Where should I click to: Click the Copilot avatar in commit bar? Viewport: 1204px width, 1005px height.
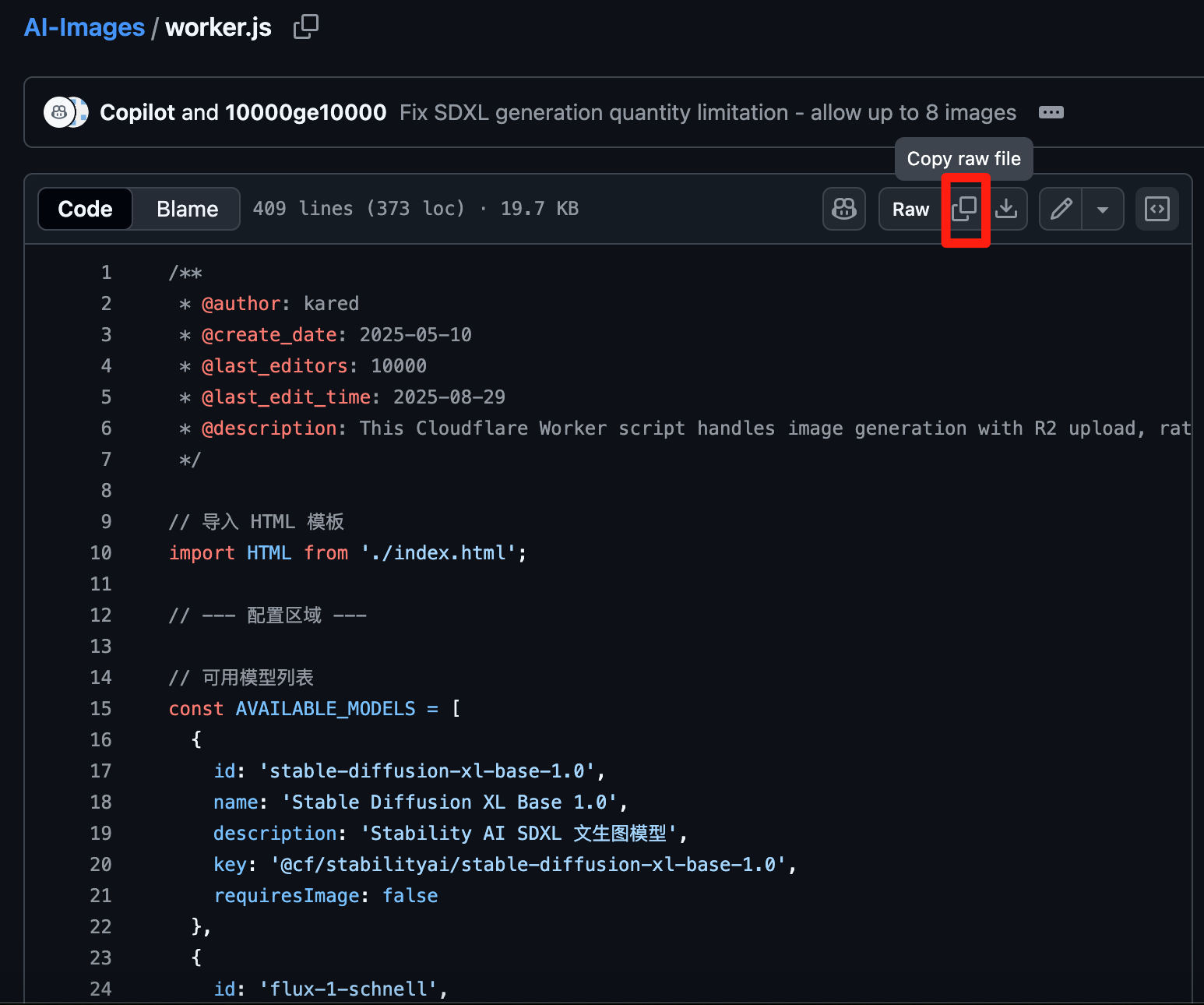pyautogui.click(x=59, y=112)
